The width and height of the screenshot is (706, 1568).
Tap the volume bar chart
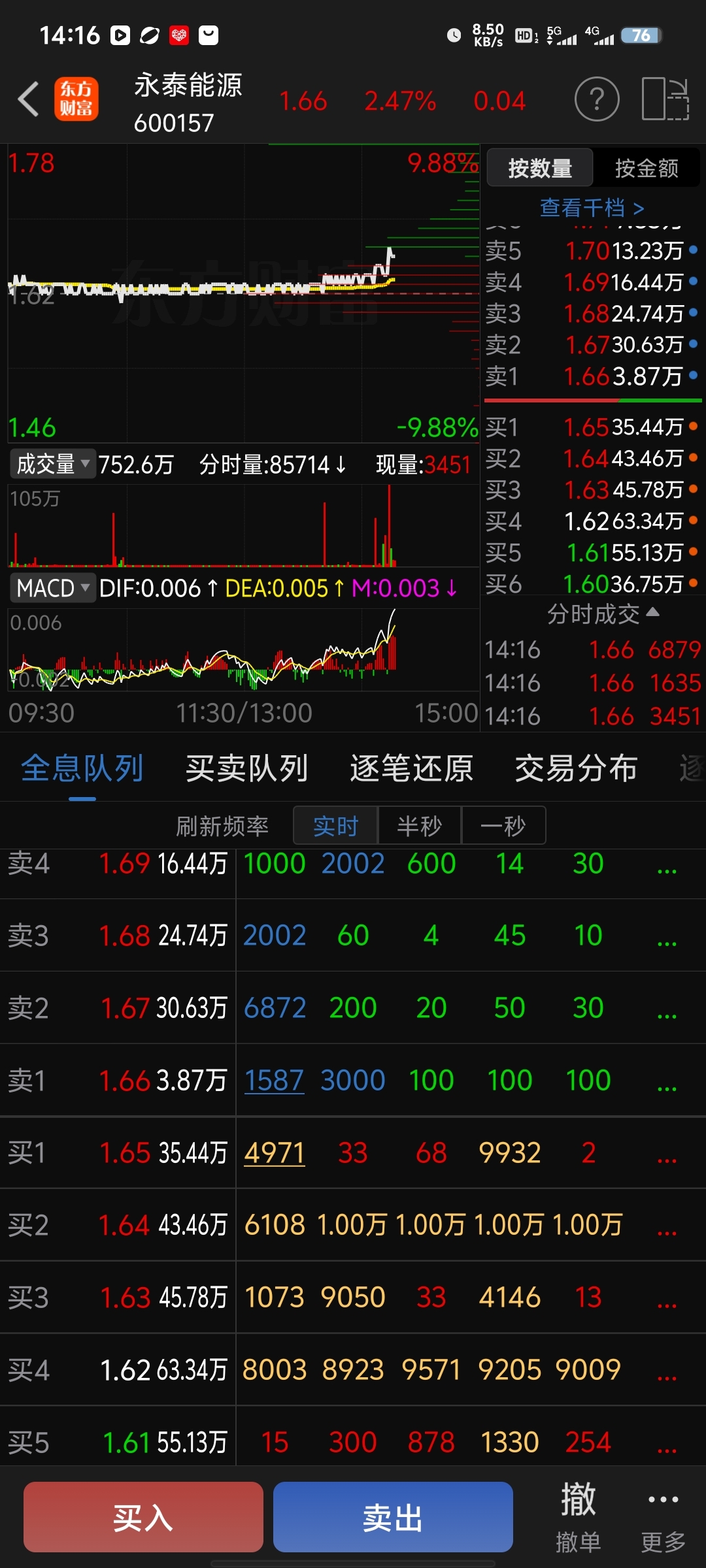(x=243, y=526)
